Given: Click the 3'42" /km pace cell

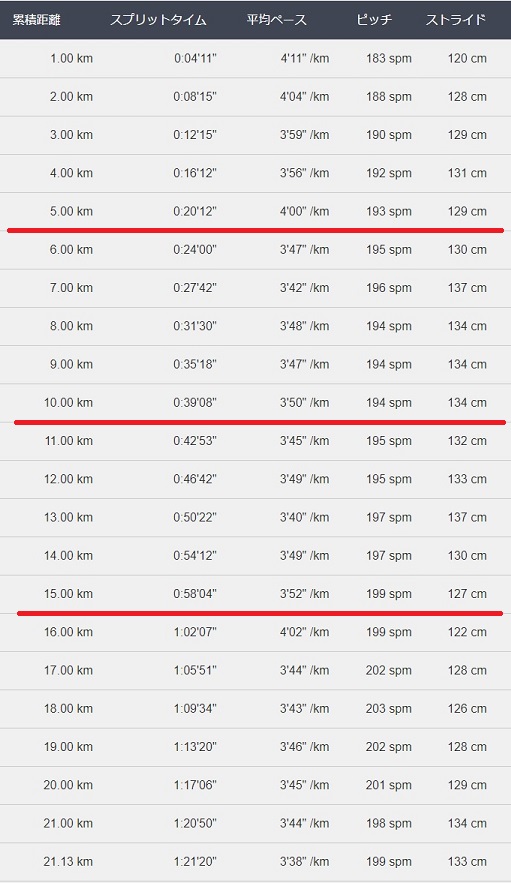Looking at the screenshot, I should 304,288.
